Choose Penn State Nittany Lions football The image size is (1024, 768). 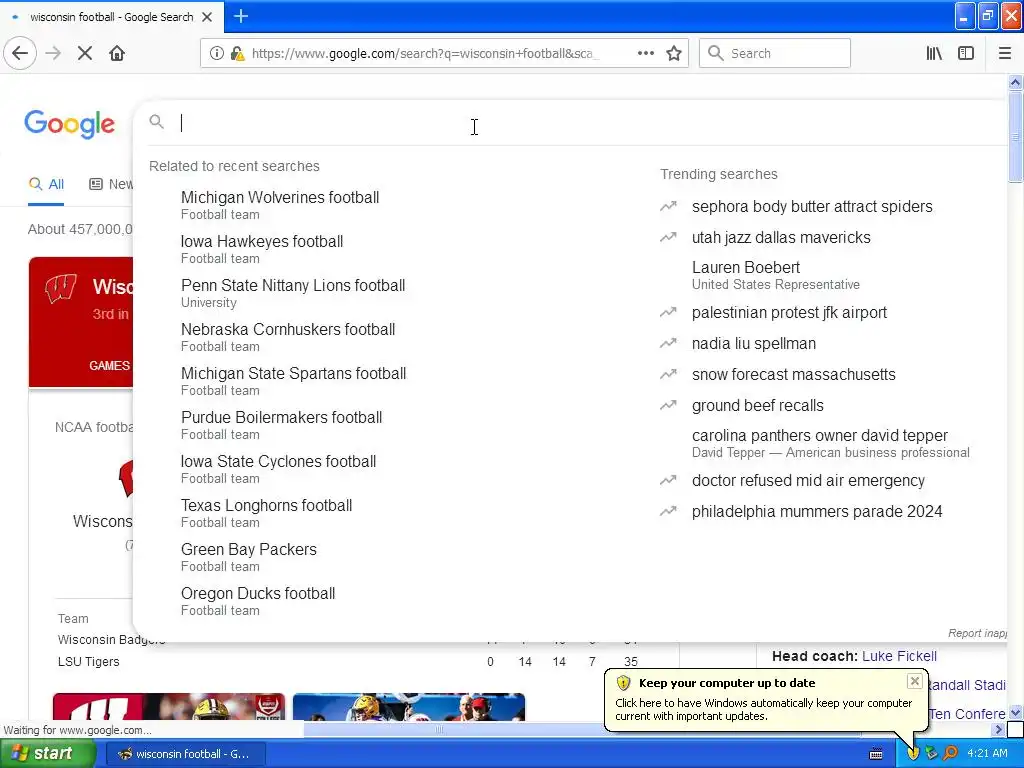click(x=293, y=293)
